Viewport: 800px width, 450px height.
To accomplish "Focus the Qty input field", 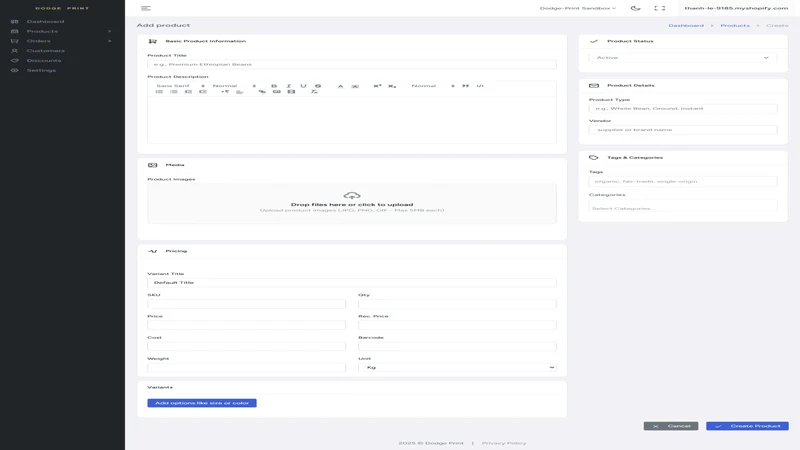I will tap(457, 304).
